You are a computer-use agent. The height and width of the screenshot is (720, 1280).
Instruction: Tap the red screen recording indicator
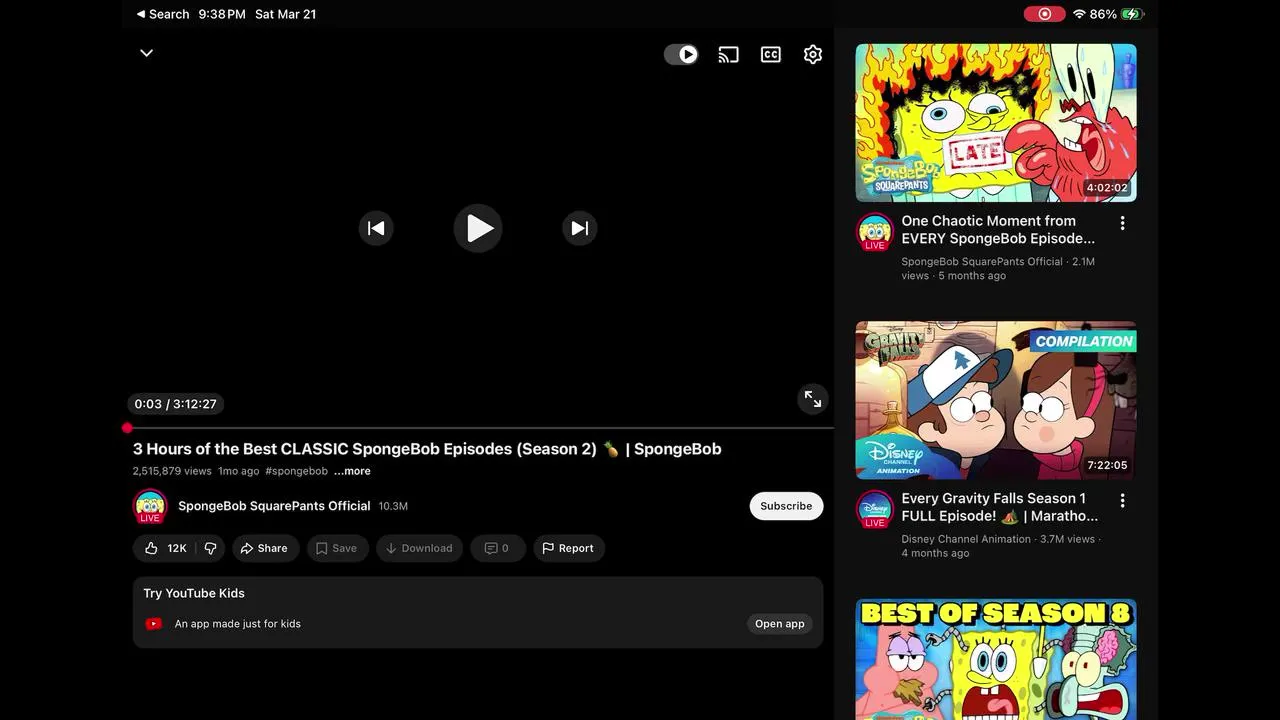pos(1044,14)
